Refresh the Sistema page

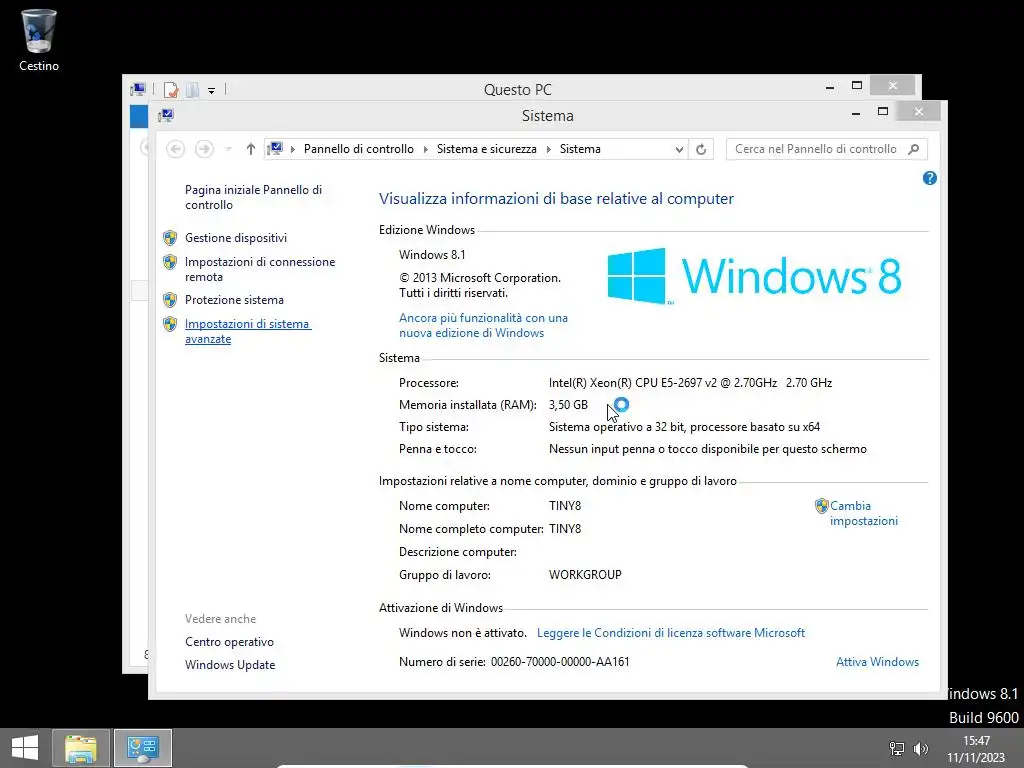pos(701,150)
